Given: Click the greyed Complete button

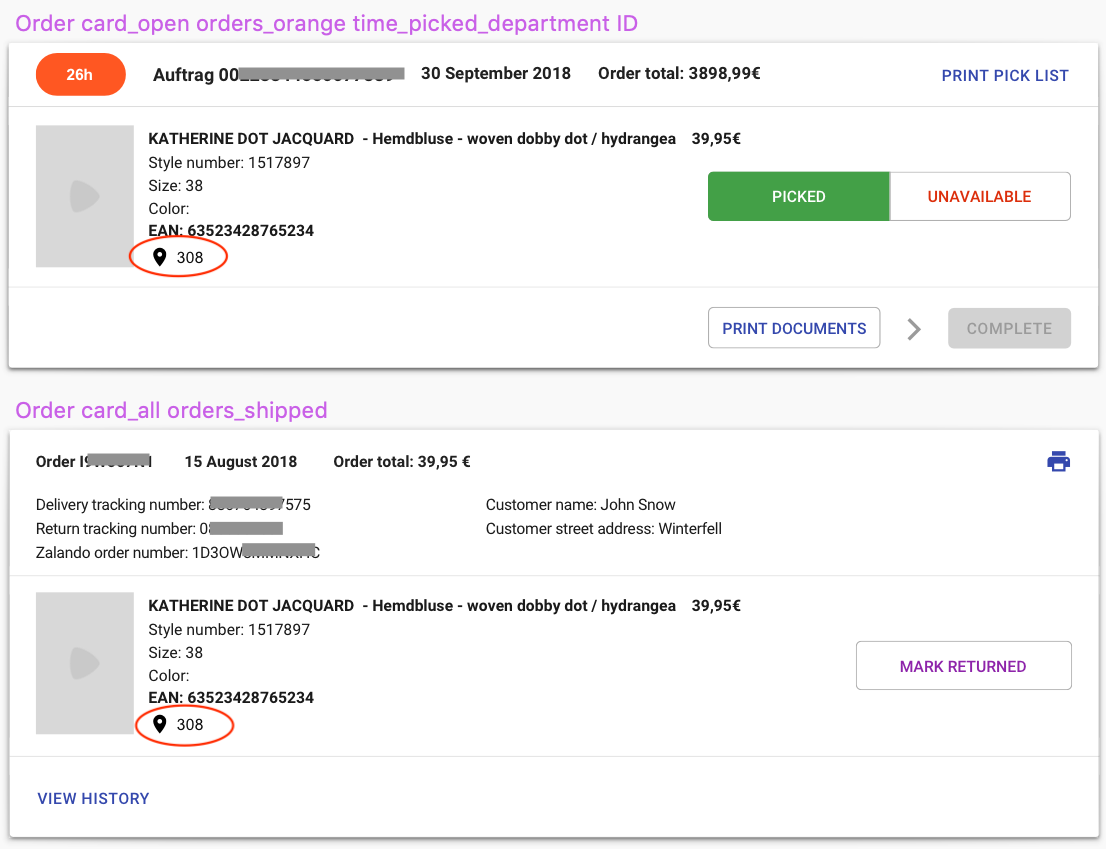Looking at the screenshot, I should [1009, 328].
